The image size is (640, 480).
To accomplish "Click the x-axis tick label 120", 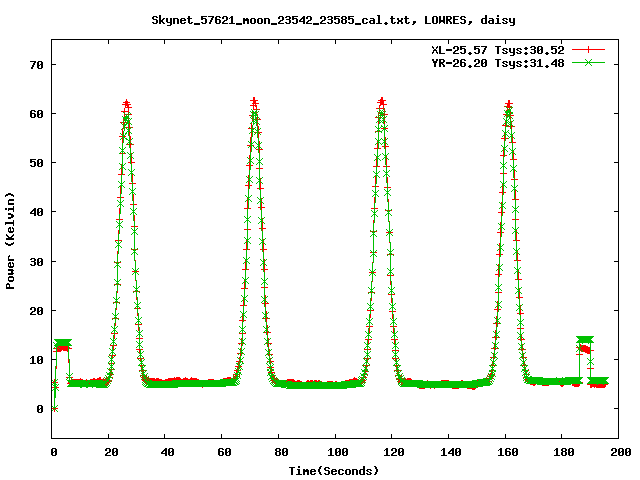I will tap(394, 452).
